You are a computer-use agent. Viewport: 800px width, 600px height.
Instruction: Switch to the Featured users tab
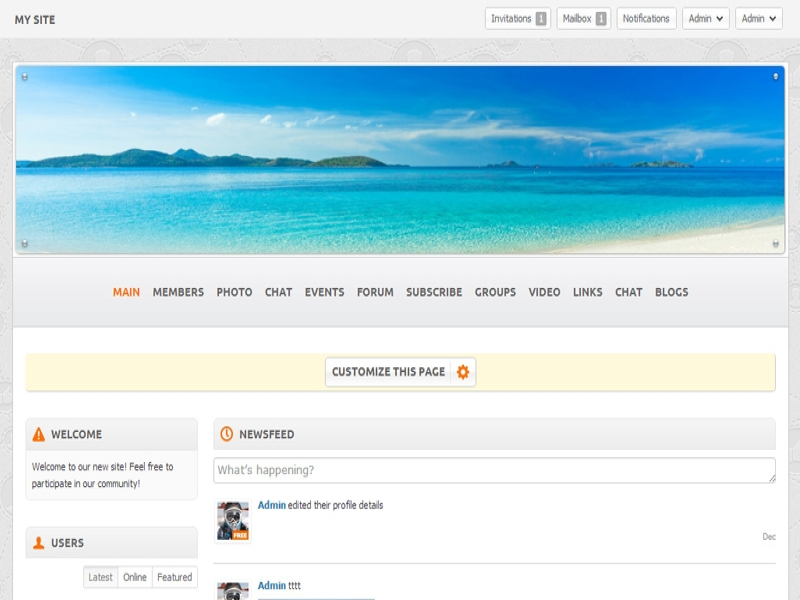point(174,577)
